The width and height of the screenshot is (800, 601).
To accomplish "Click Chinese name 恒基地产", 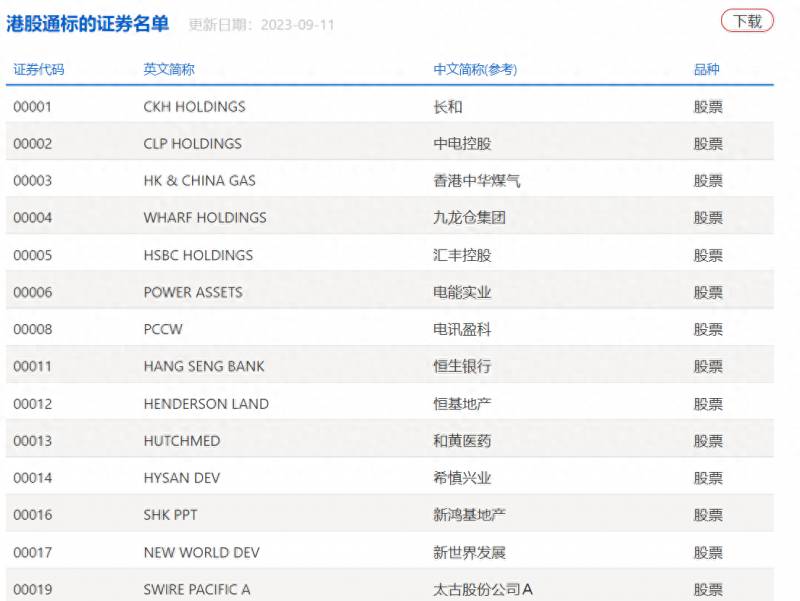I will [462, 404].
